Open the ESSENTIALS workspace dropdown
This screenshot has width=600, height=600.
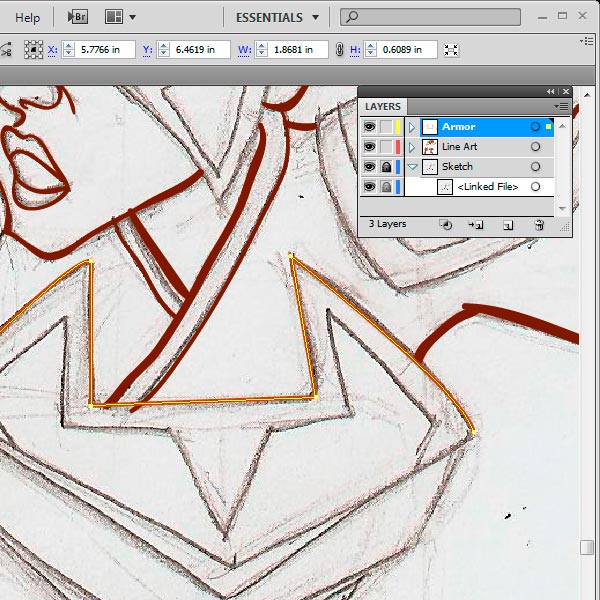(x=277, y=17)
